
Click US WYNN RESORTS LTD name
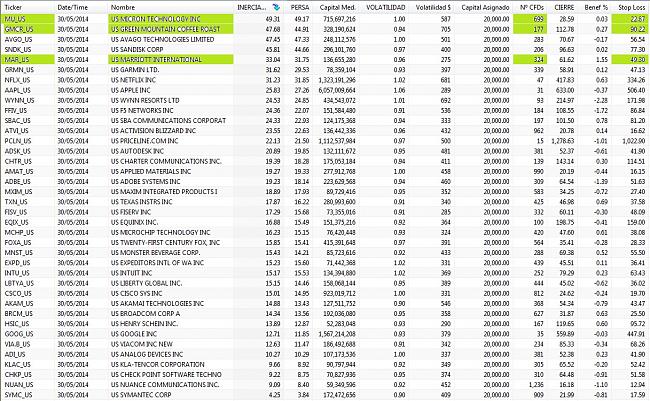point(145,100)
